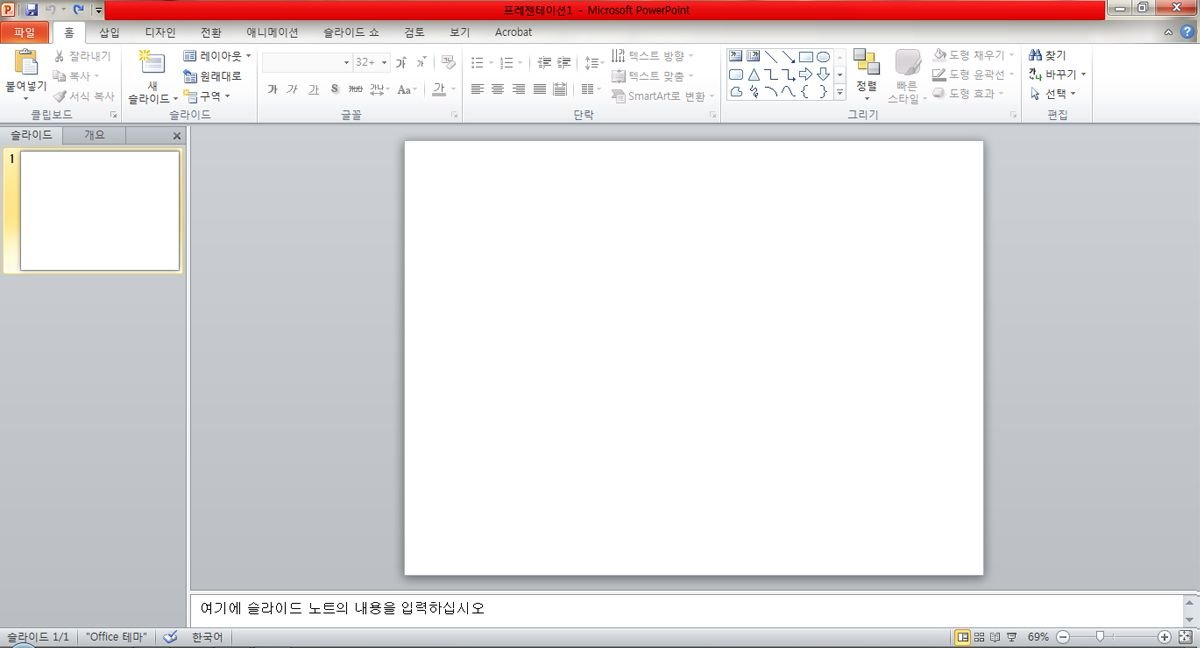Select the oval shape
The height and width of the screenshot is (648, 1200).
point(823,56)
